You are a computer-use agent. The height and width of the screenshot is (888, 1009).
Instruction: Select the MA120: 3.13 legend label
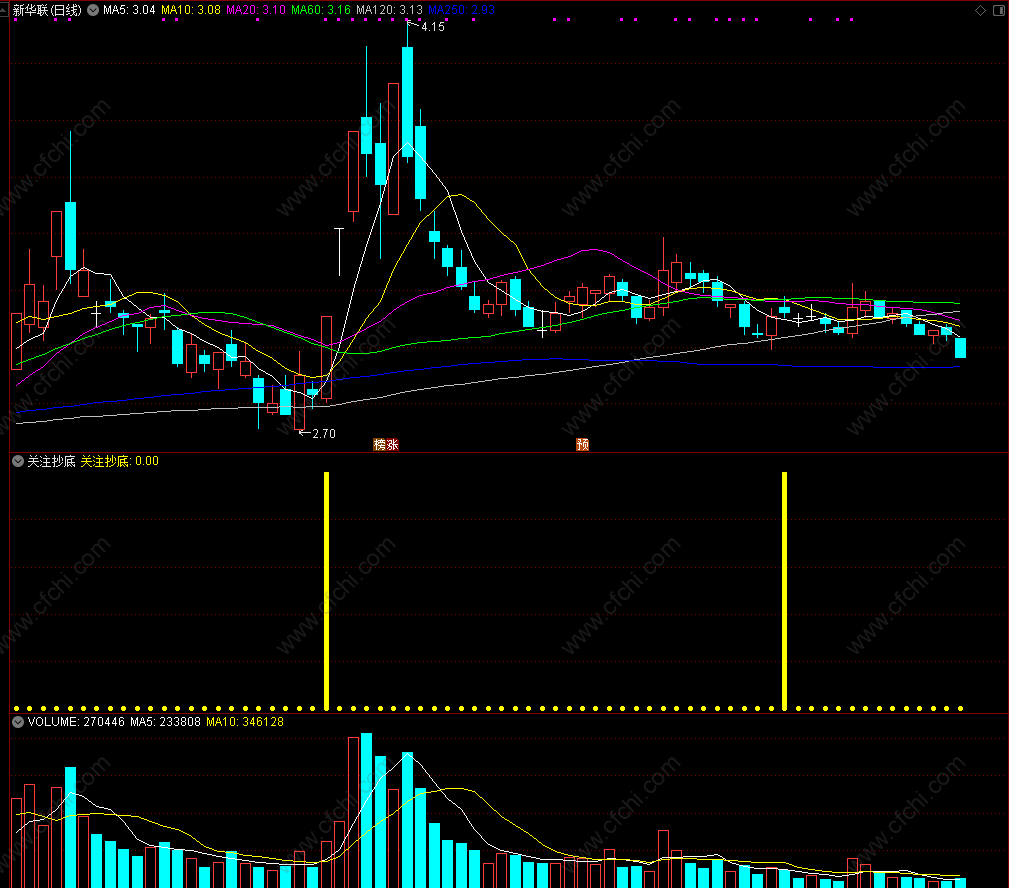(389, 10)
